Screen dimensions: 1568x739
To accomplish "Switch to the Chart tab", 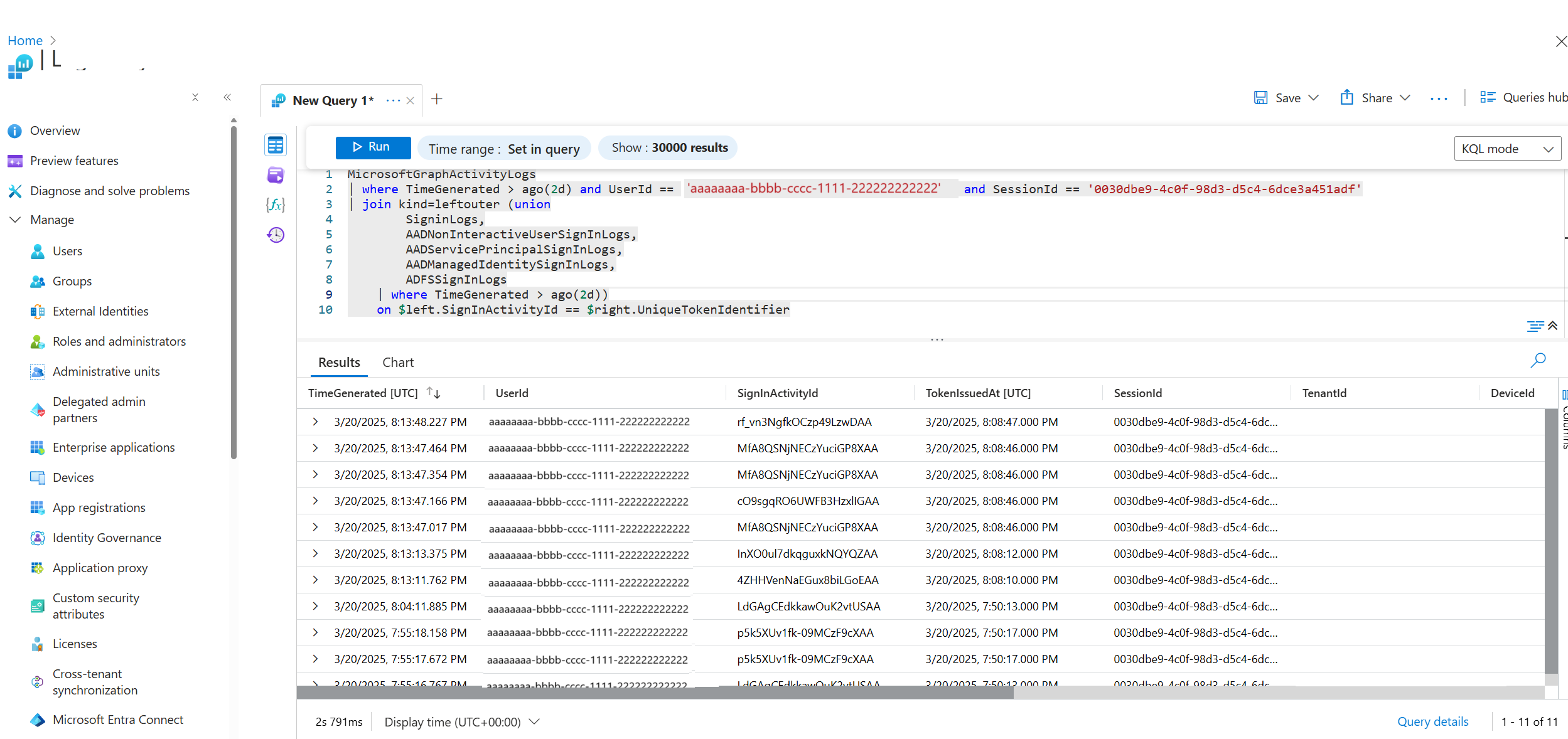I will [x=398, y=363].
